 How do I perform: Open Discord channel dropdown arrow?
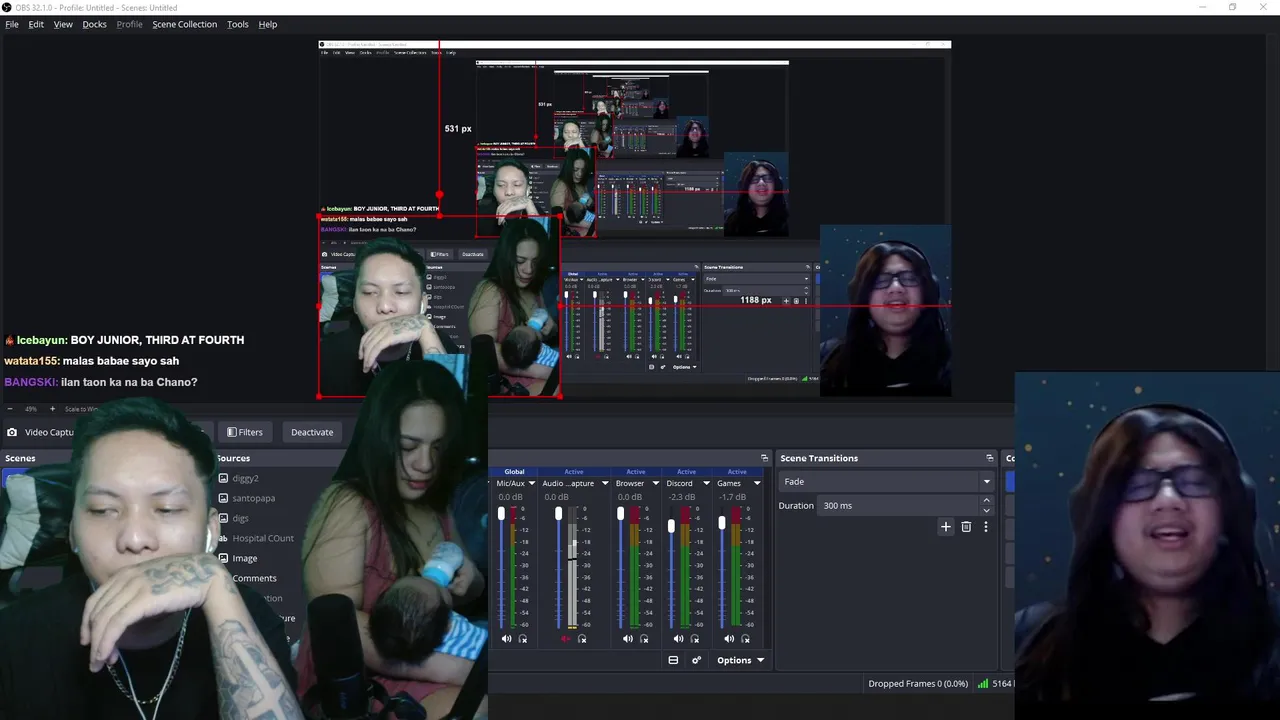705,483
